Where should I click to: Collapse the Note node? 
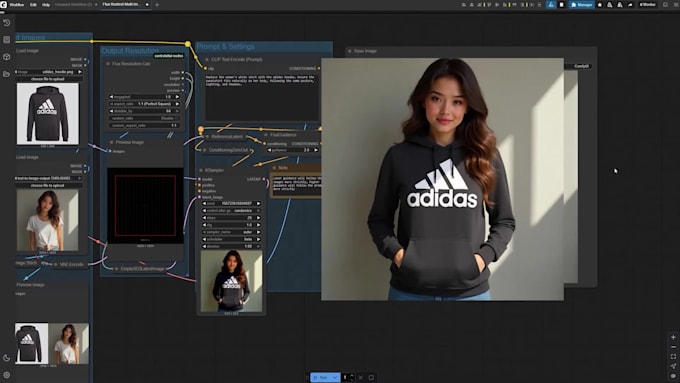coord(275,168)
